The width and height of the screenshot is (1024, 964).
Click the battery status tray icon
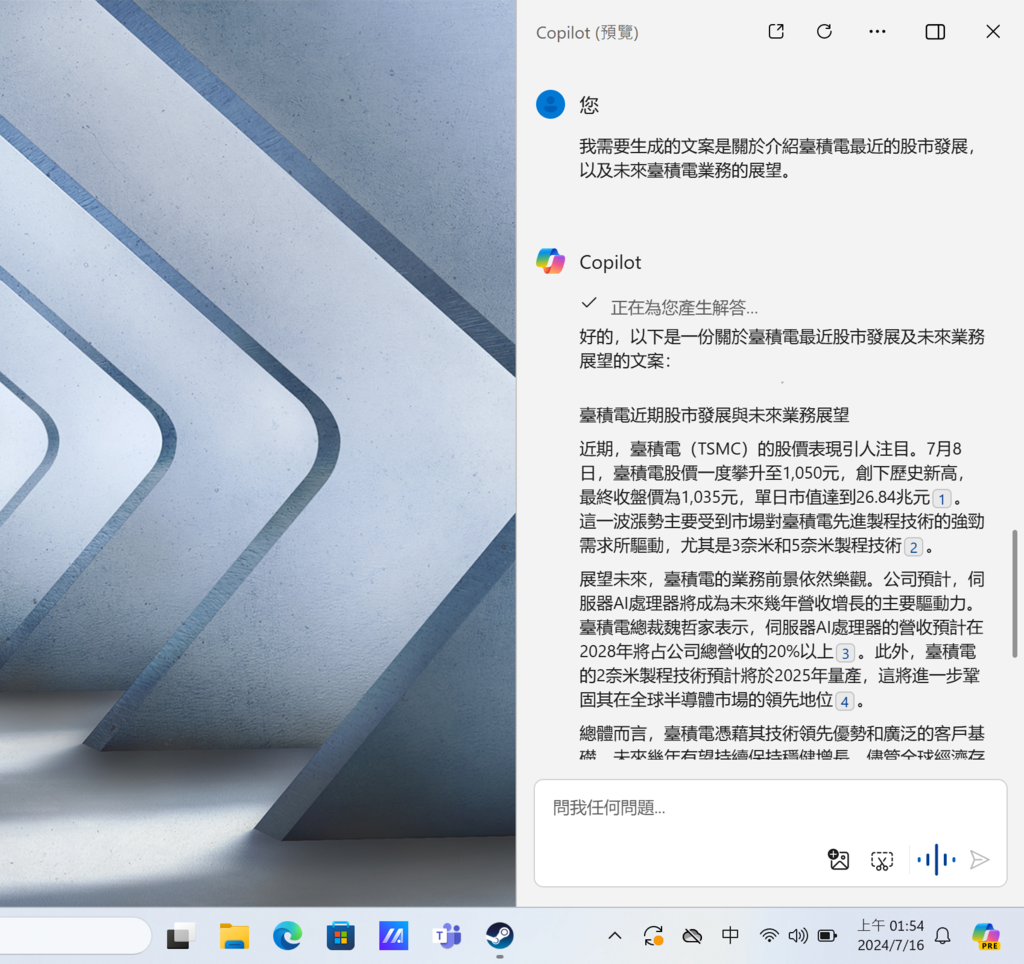pos(827,936)
